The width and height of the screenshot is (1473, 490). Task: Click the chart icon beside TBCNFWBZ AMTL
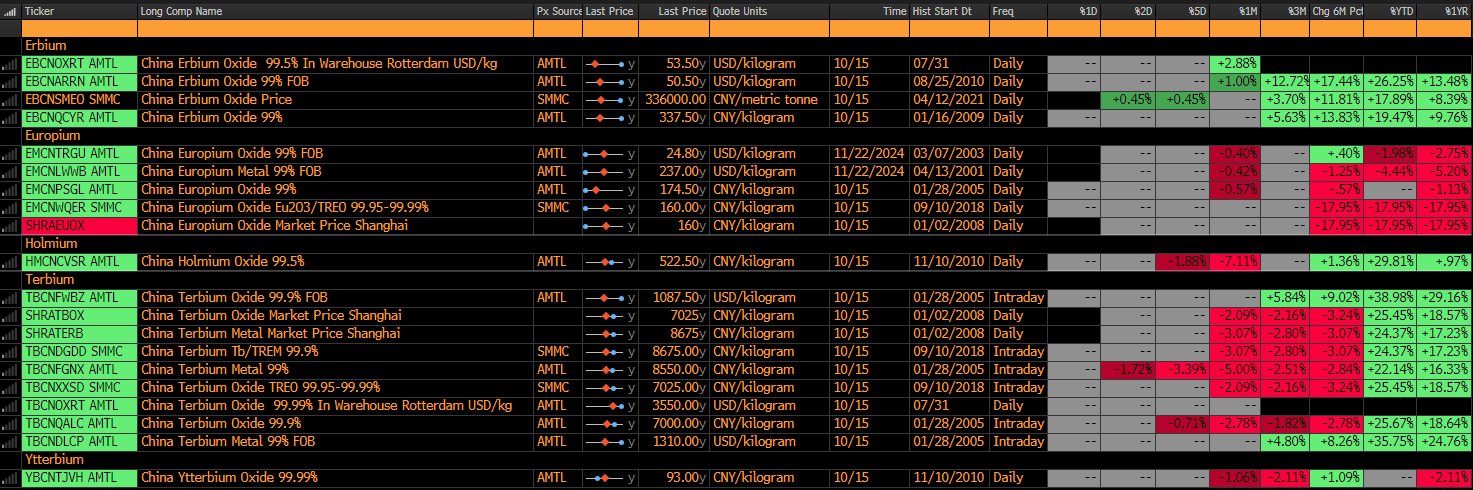[x=11, y=298]
